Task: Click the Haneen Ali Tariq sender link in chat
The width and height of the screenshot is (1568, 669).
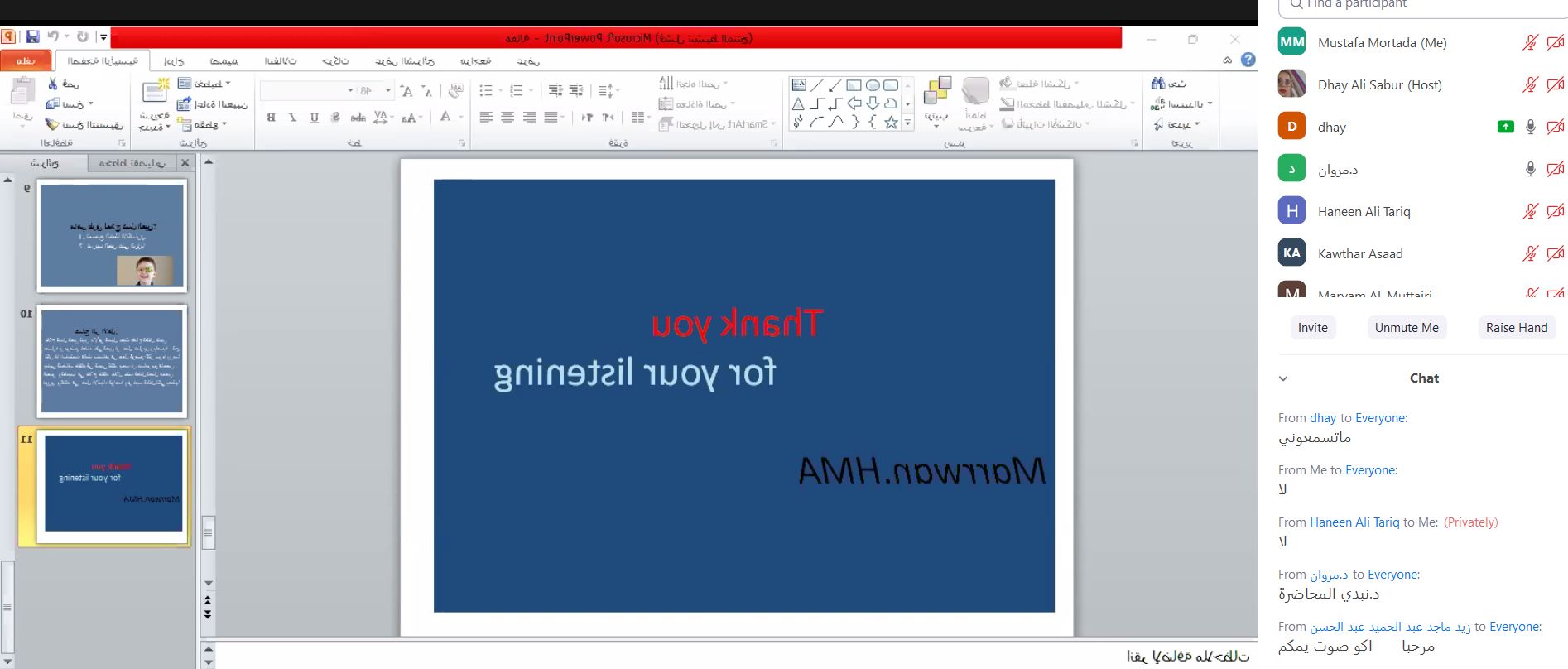Action: (x=1354, y=522)
